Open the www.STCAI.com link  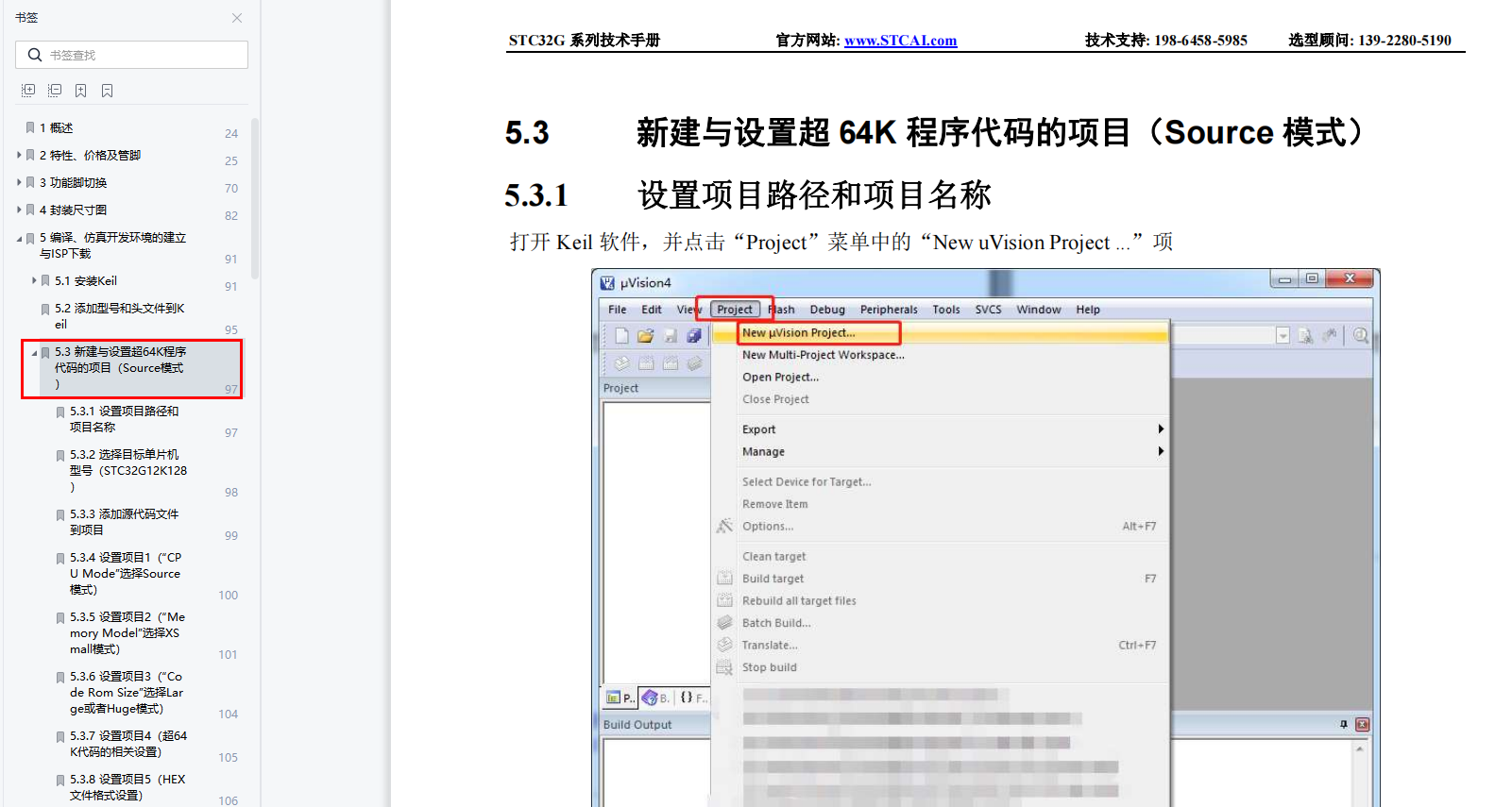tap(900, 40)
